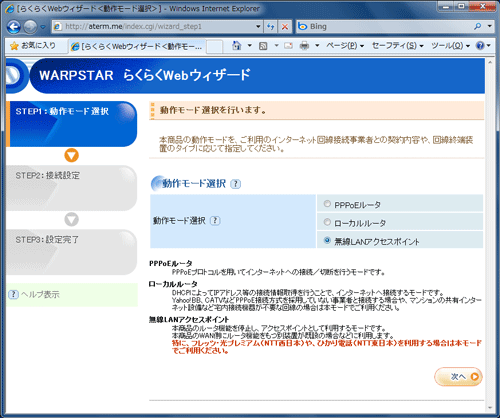Viewport: 500px width, 418px height.
Task: Click the Bing search magnifier icon
Action: point(478,26)
